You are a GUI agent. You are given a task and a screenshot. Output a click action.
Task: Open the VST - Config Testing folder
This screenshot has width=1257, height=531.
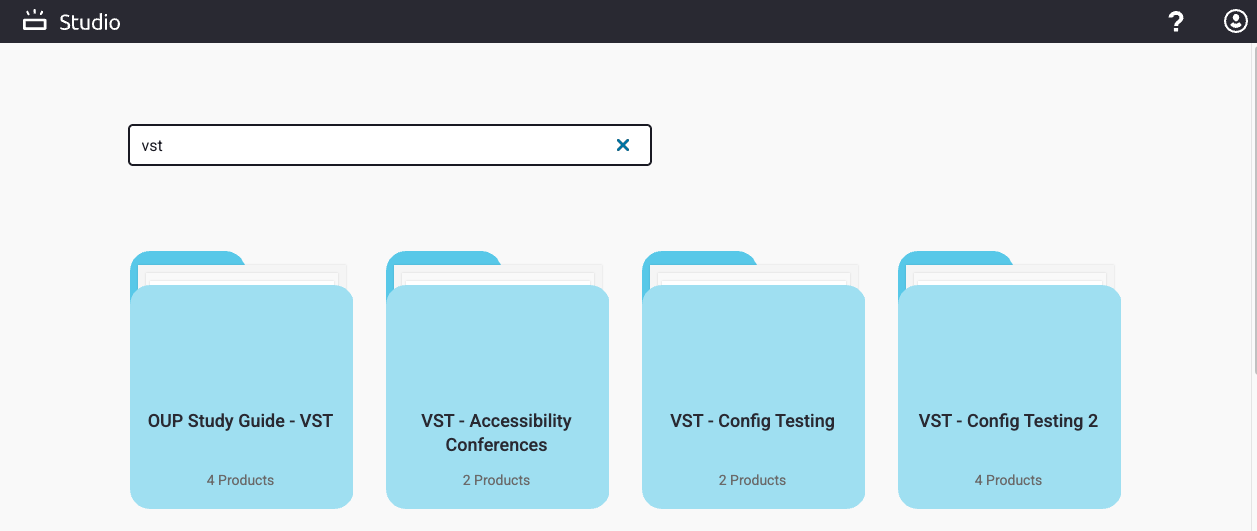[753, 380]
